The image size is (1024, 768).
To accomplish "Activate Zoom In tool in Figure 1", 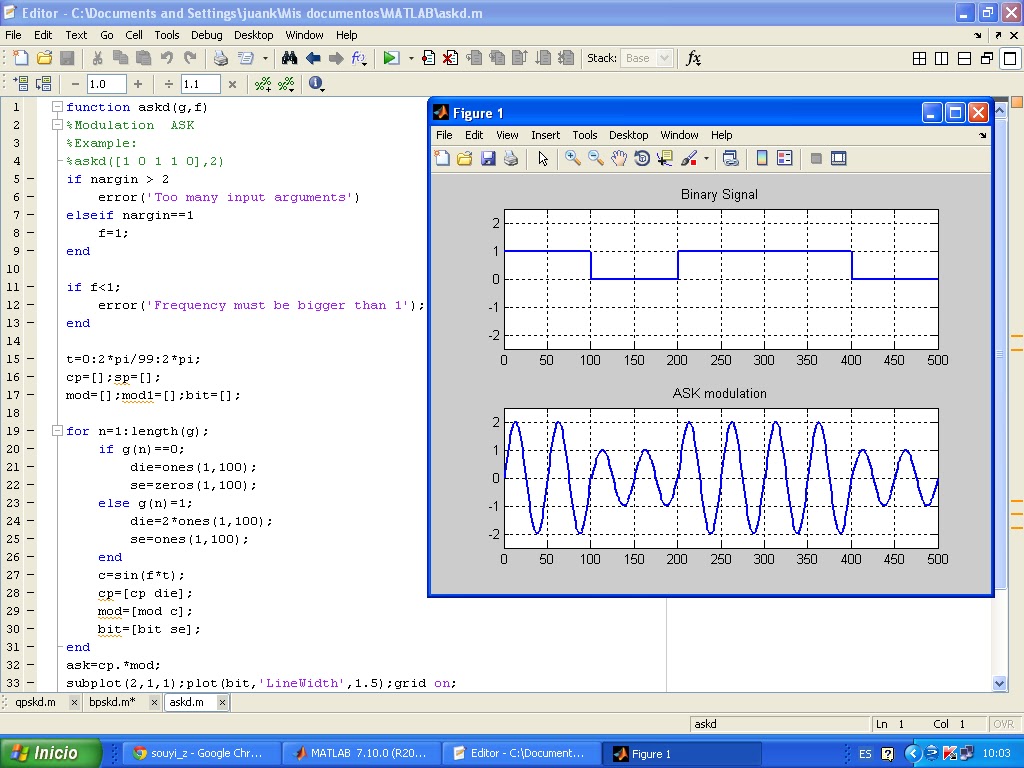I will (x=573, y=158).
